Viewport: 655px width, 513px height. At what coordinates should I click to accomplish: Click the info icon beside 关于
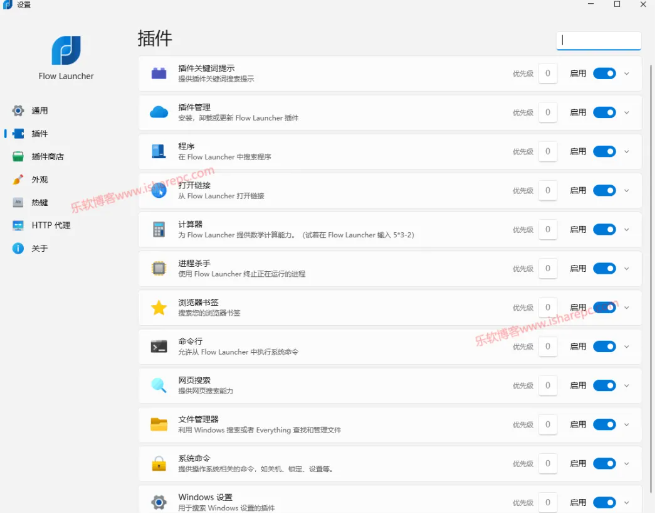coord(18,249)
